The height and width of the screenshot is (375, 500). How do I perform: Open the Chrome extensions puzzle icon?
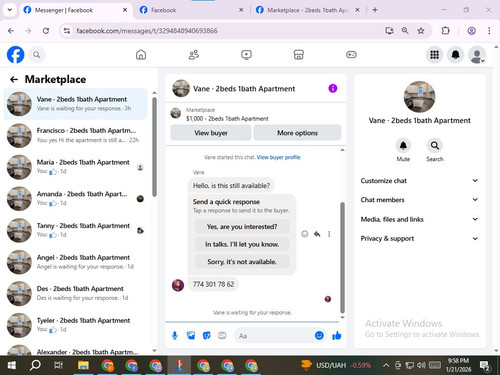(x=445, y=31)
